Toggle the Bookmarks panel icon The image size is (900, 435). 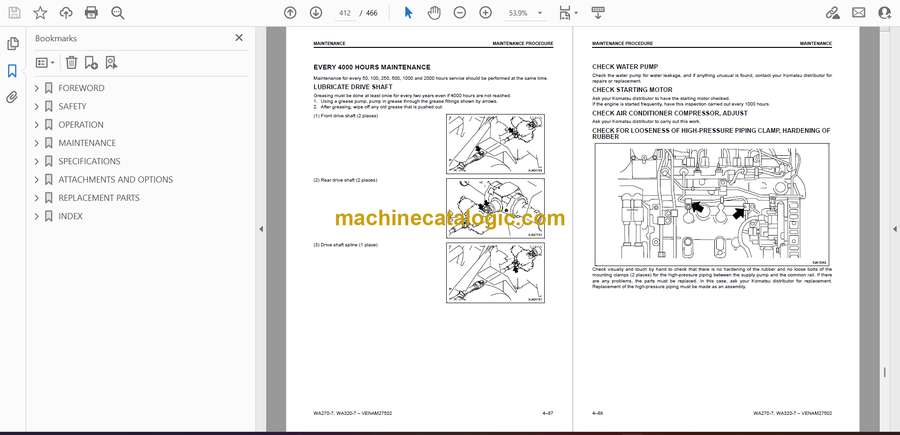click(12, 71)
